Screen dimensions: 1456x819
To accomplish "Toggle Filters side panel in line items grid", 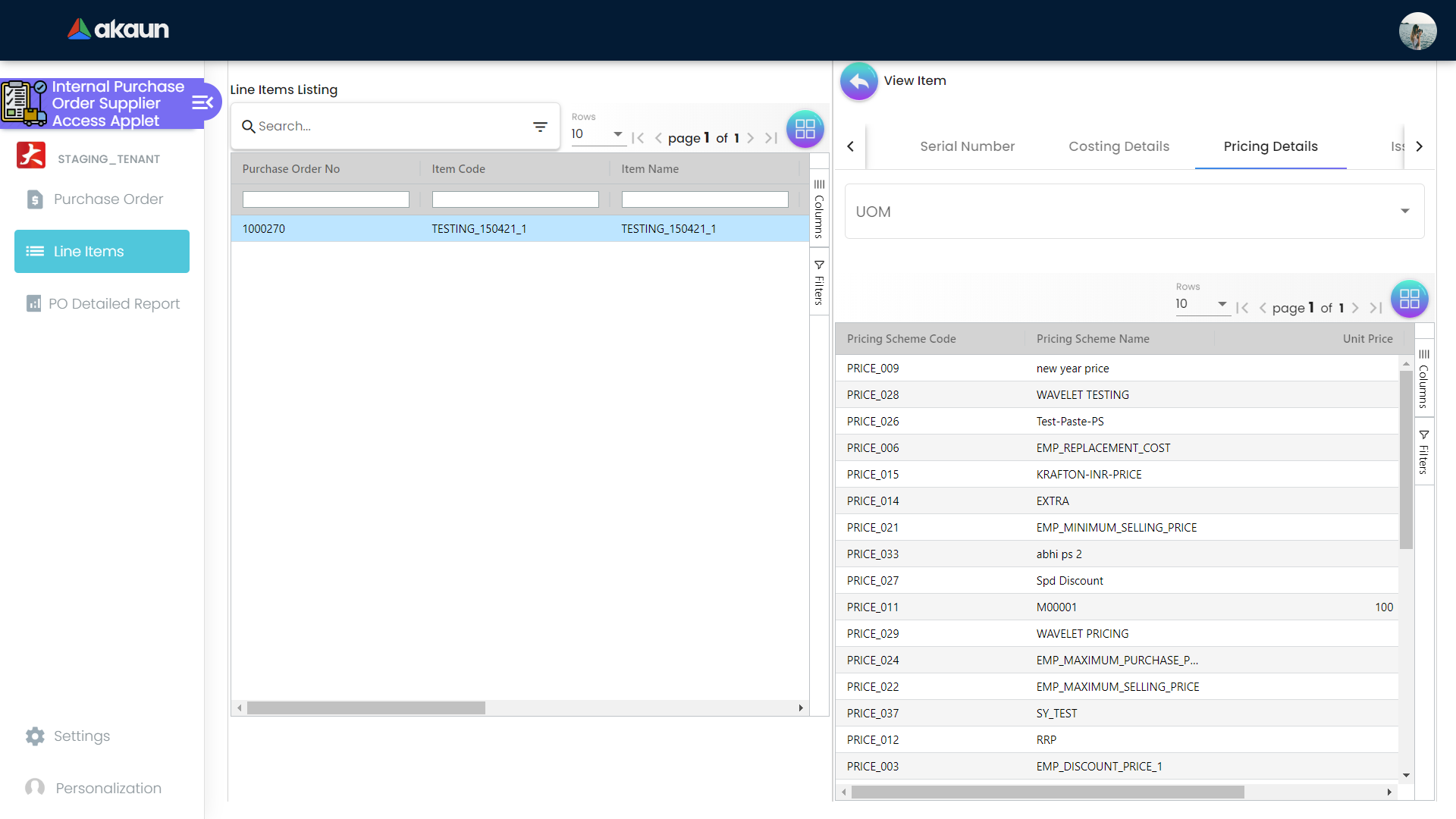I will [819, 282].
